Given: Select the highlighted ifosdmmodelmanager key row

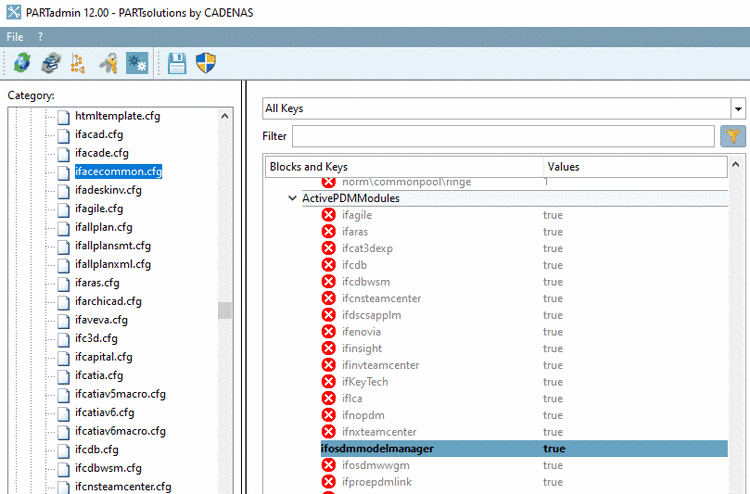Looking at the screenshot, I should [x=524, y=449].
